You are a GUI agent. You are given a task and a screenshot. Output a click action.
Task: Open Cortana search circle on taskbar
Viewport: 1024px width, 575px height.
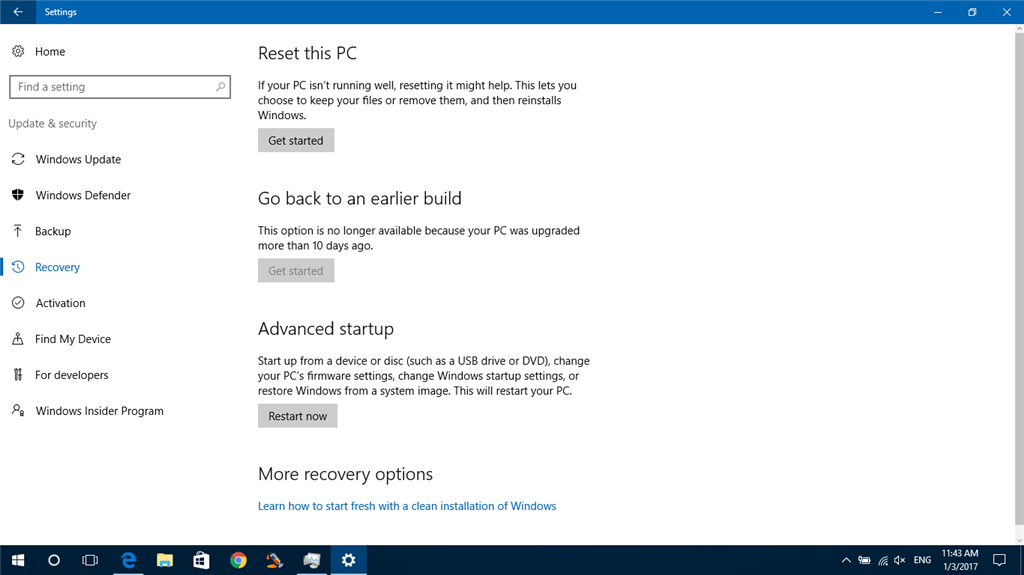(x=54, y=560)
